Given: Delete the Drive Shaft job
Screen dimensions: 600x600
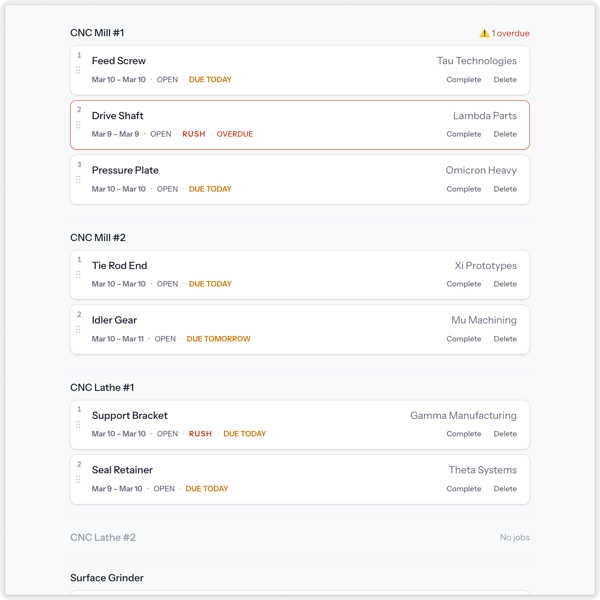Looking at the screenshot, I should [505, 134].
